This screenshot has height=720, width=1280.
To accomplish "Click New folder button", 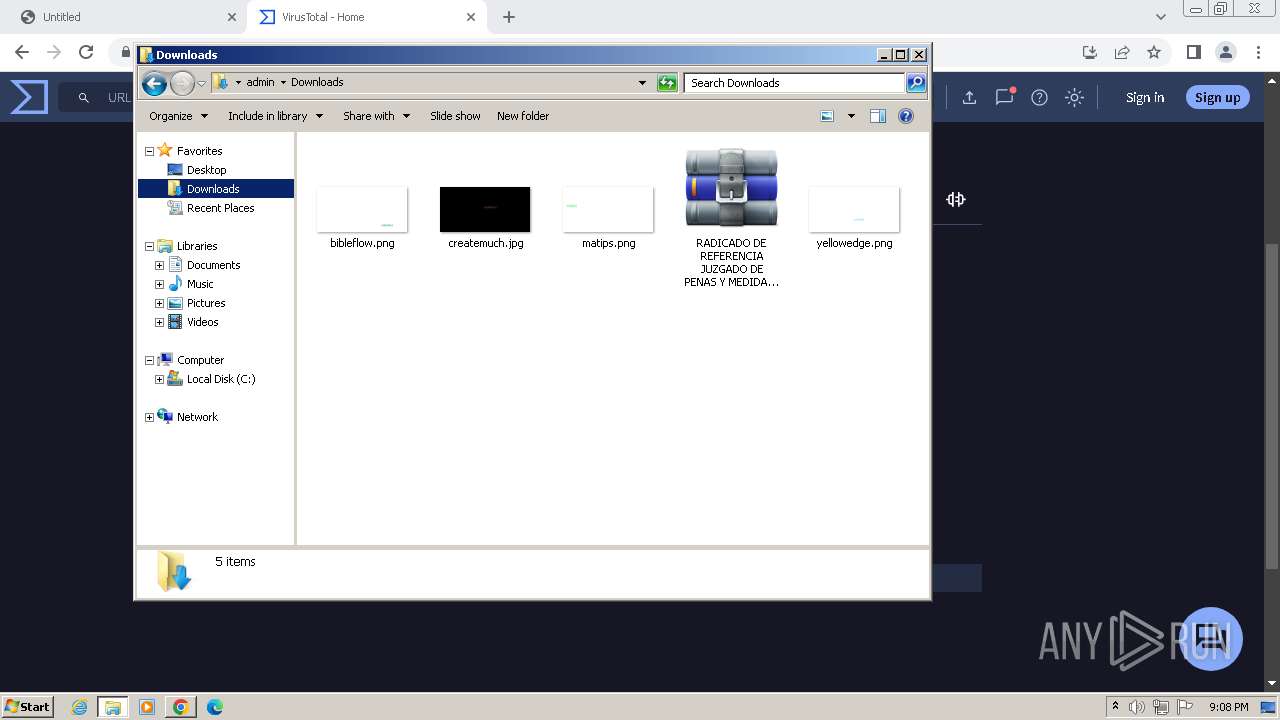I will coord(523,116).
